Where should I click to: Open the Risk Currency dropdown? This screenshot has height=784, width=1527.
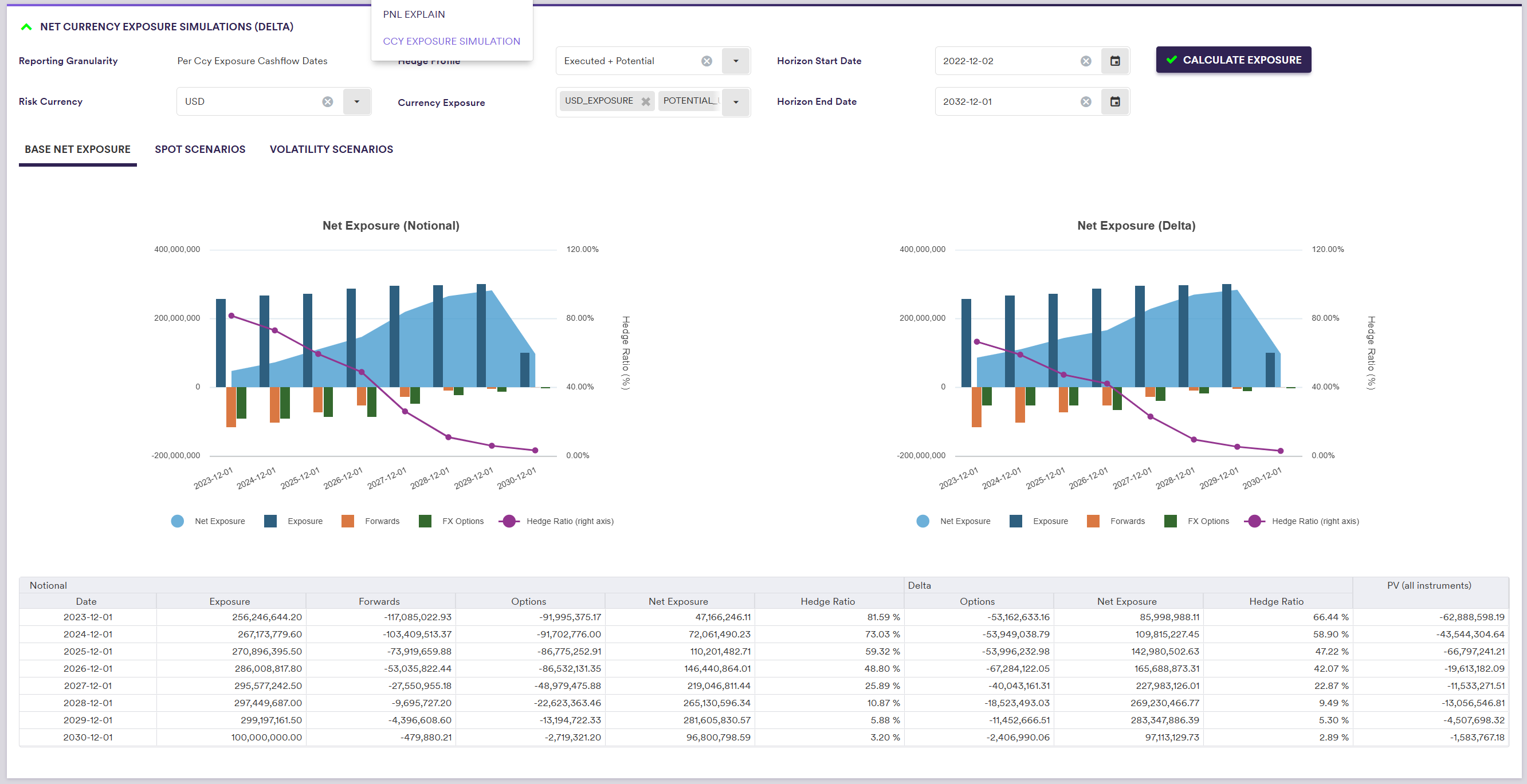click(x=356, y=102)
